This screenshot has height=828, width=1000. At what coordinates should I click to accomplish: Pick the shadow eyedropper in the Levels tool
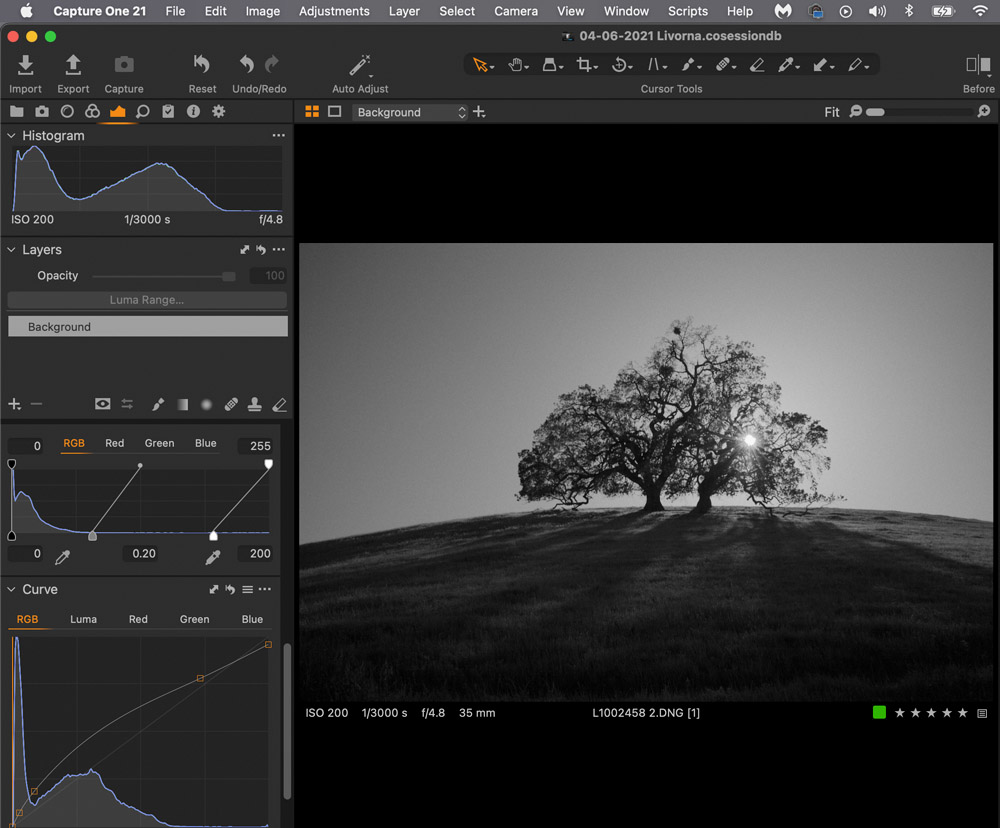62,557
